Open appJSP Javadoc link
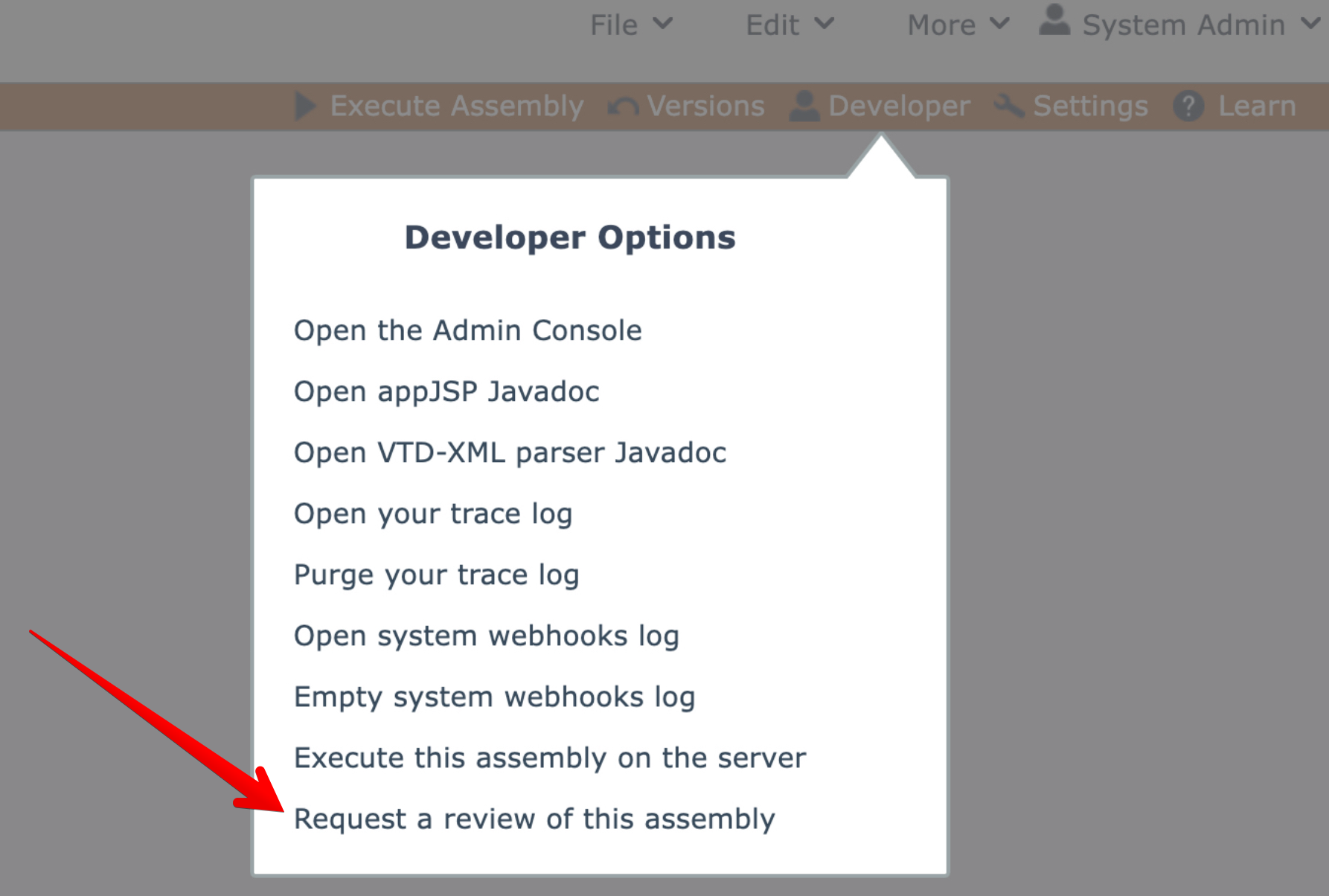This screenshot has height=896, width=1329. click(x=446, y=391)
